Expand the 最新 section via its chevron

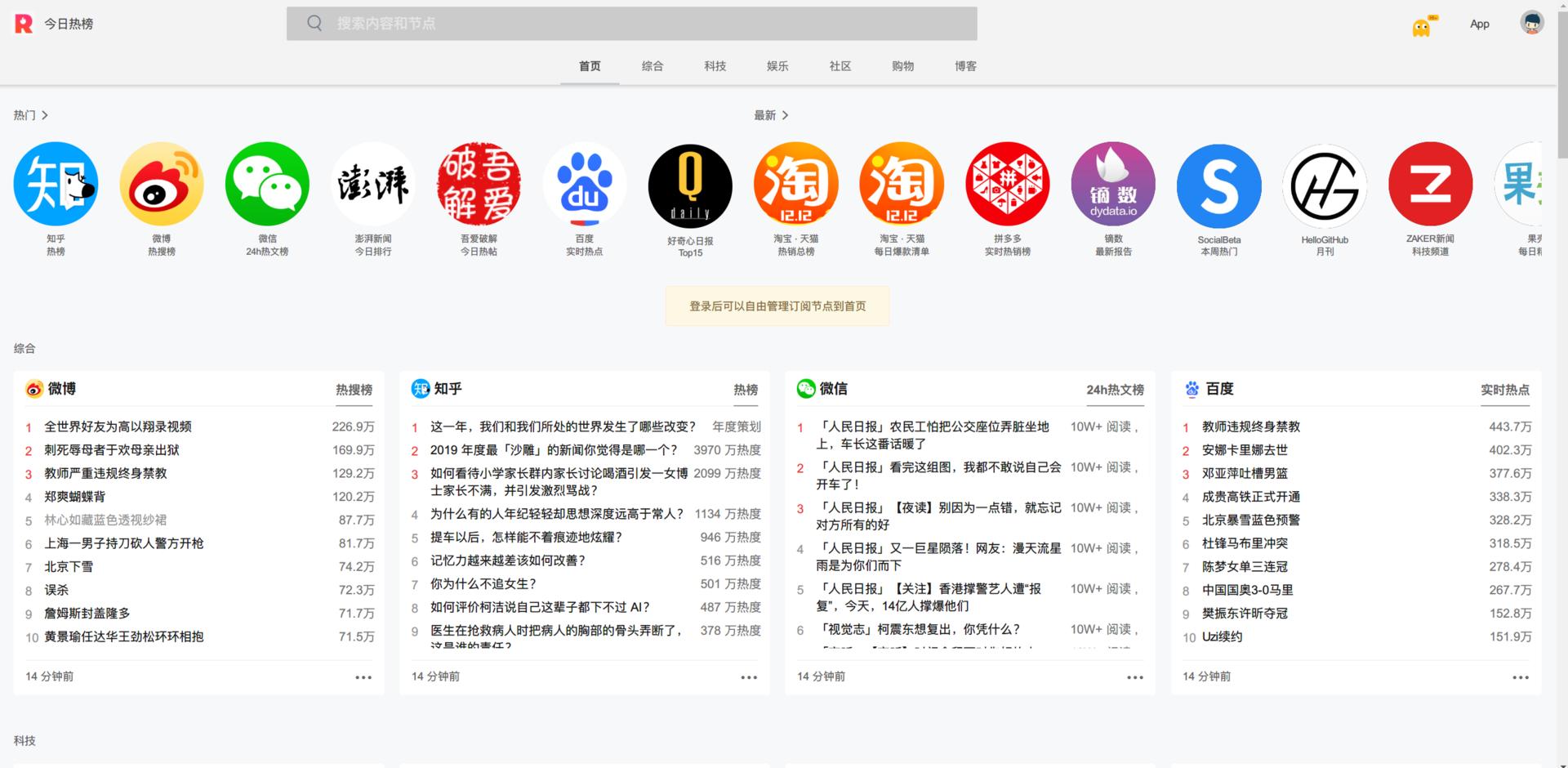pyautogui.click(x=786, y=115)
